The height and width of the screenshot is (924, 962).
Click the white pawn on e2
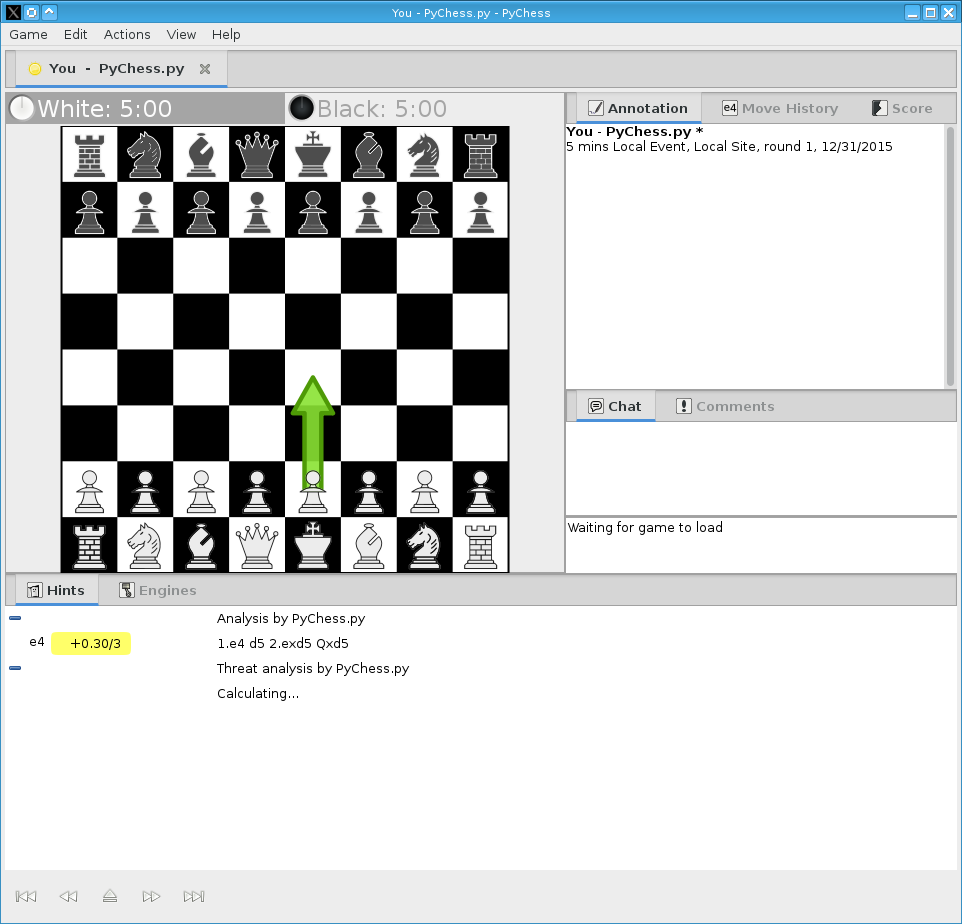[x=313, y=491]
